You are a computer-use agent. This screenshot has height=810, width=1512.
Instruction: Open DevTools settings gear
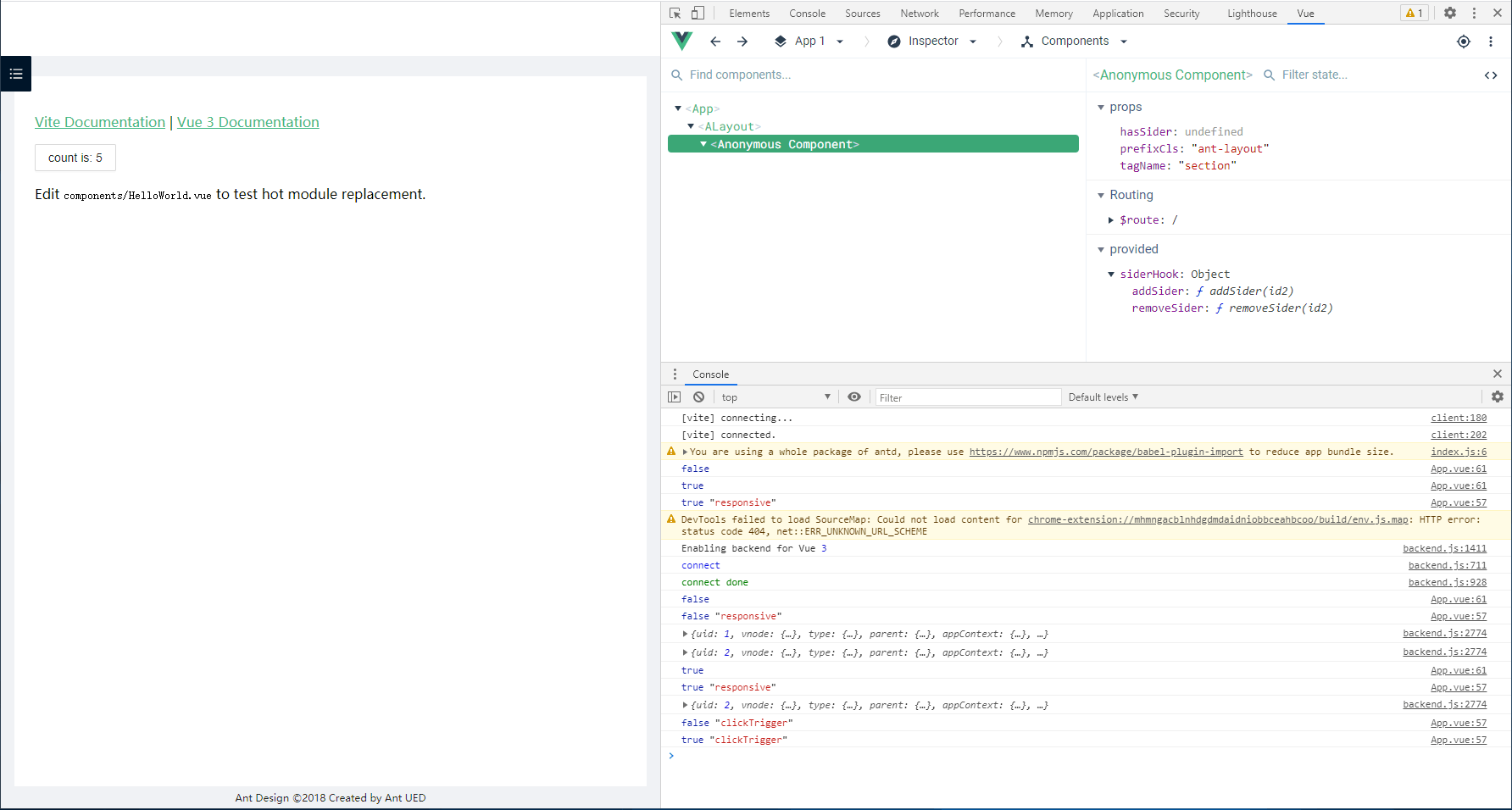[1450, 13]
